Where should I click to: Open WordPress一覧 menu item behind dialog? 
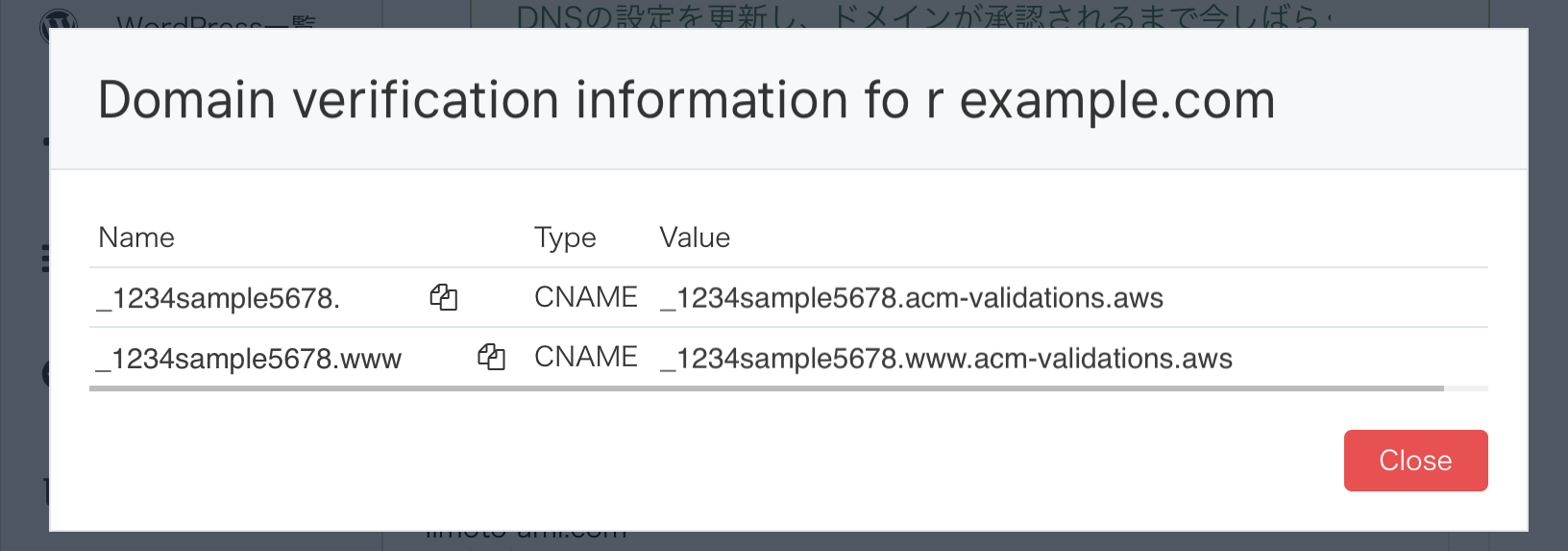[216, 21]
